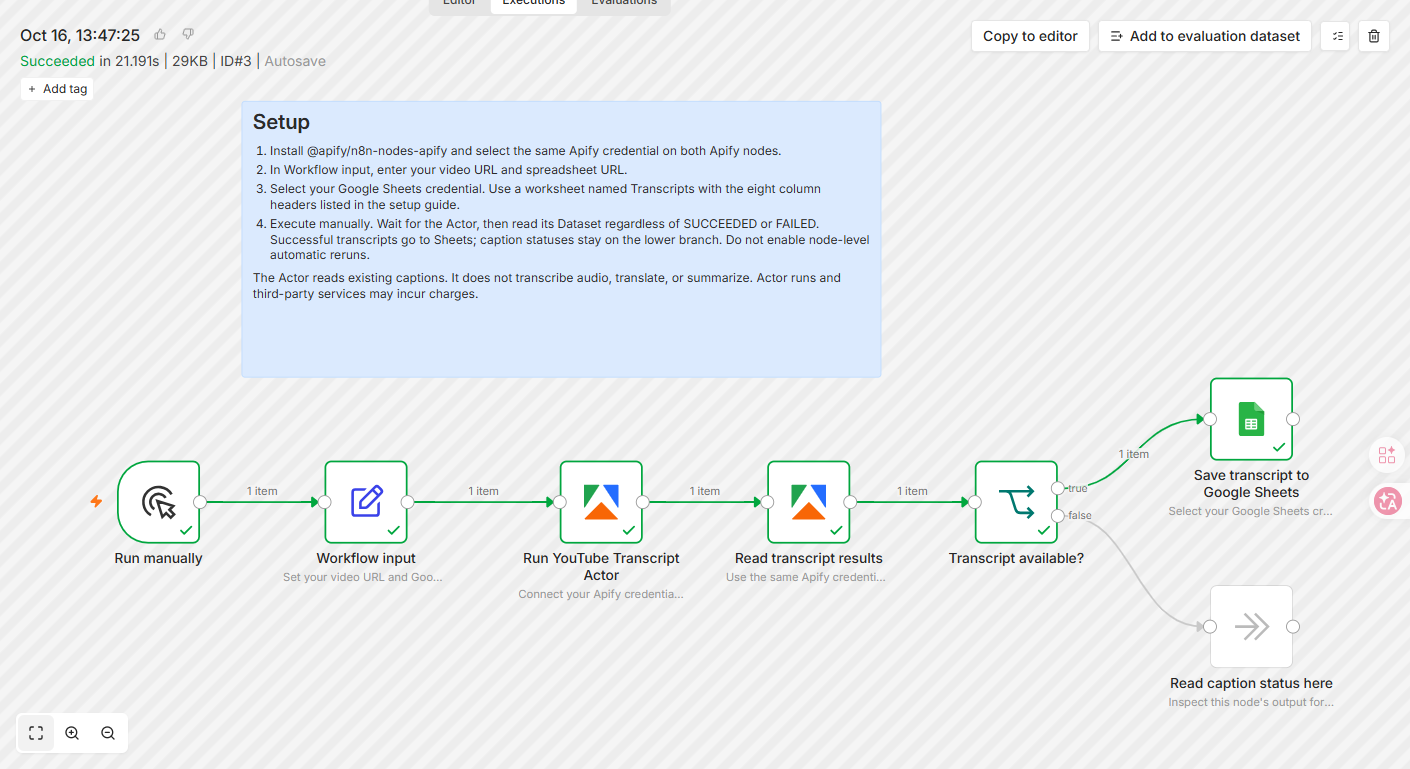The image size is (1410, 769).
Task: Click the execution timestamp Oct 16, 13:47:25
Action: [x=80, y=35]
